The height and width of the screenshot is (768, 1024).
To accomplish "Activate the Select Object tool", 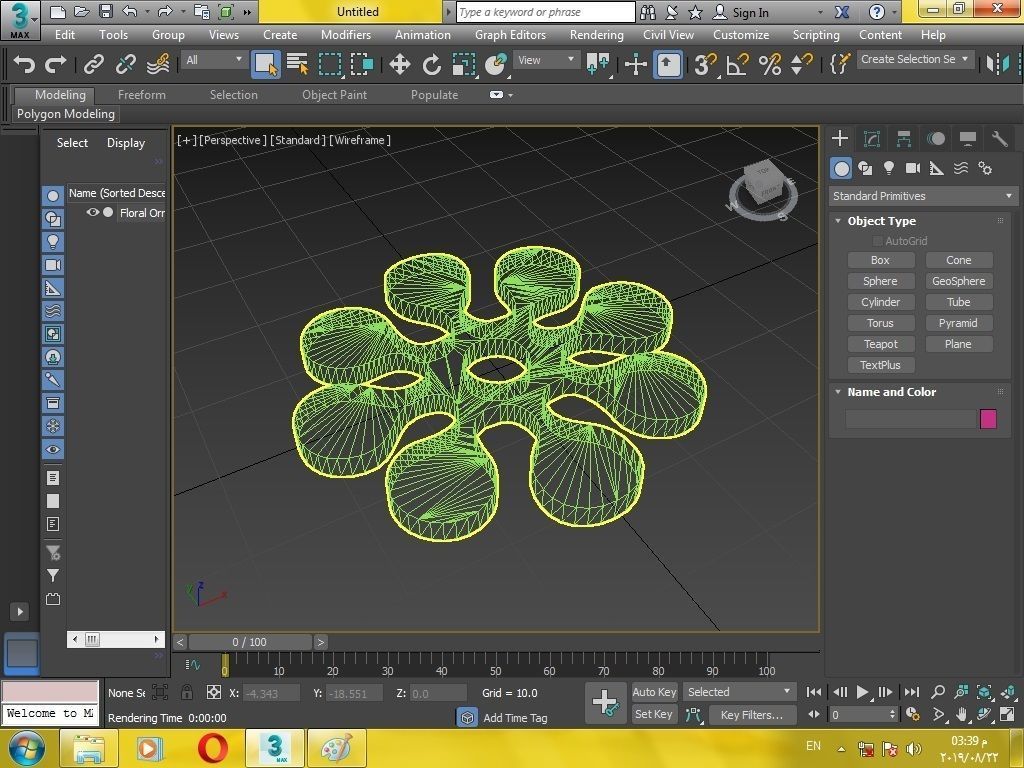I will (266, 65).
